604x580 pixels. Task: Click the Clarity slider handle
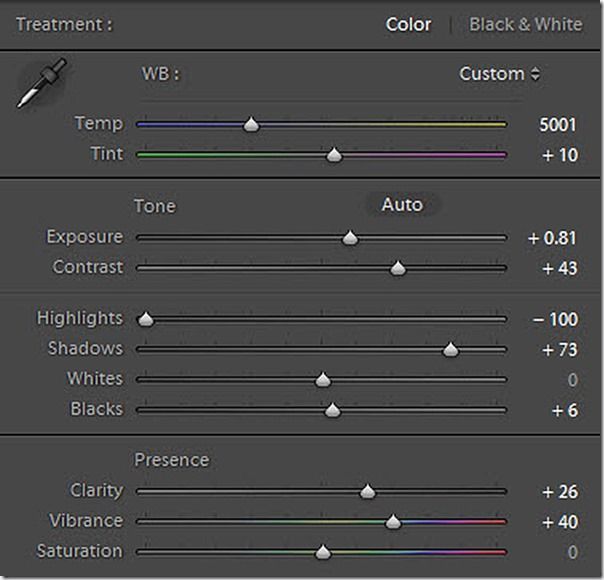[367, 491]
